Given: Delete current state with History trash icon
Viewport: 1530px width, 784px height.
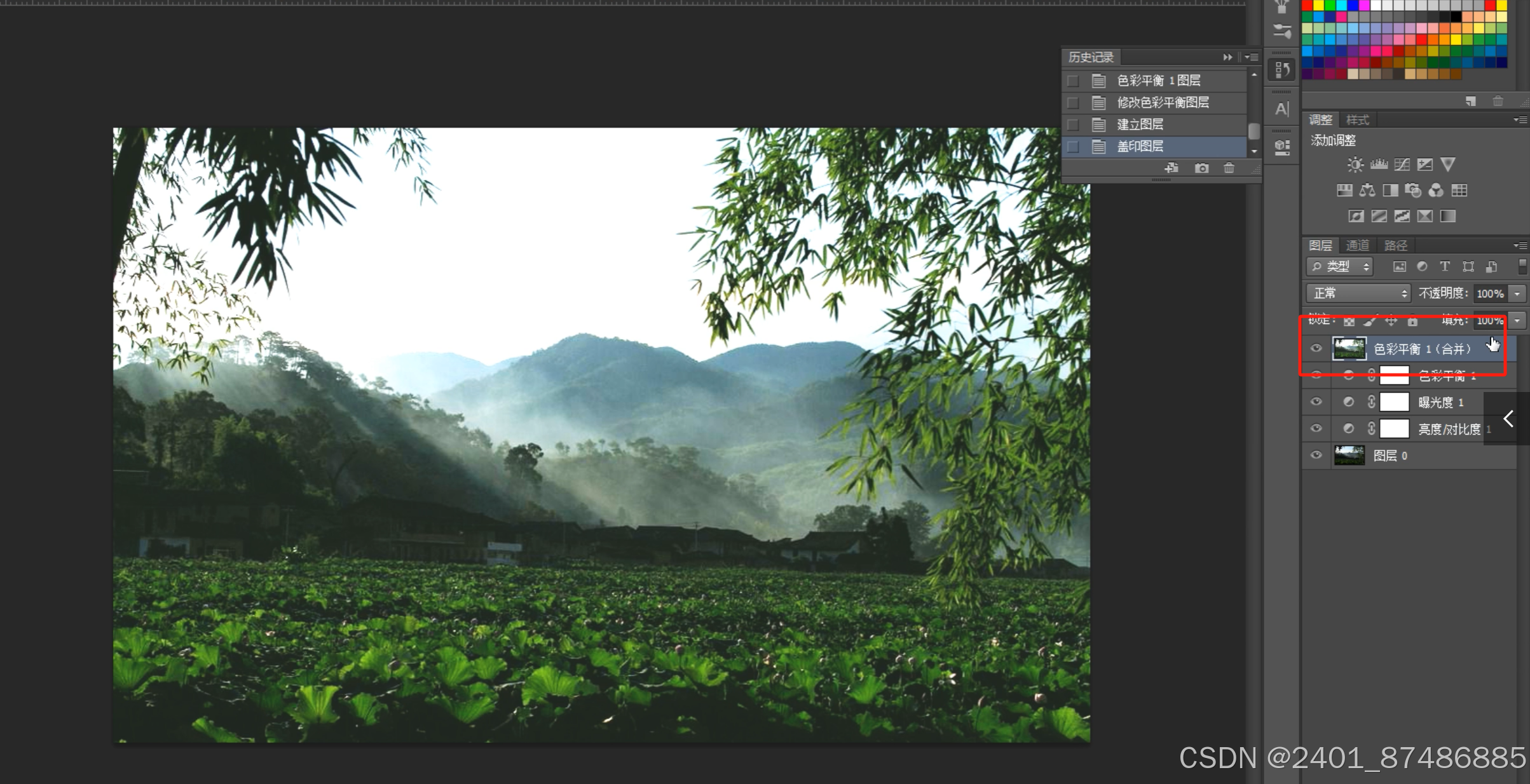Looking at the screenshot, I should 1229,168.
